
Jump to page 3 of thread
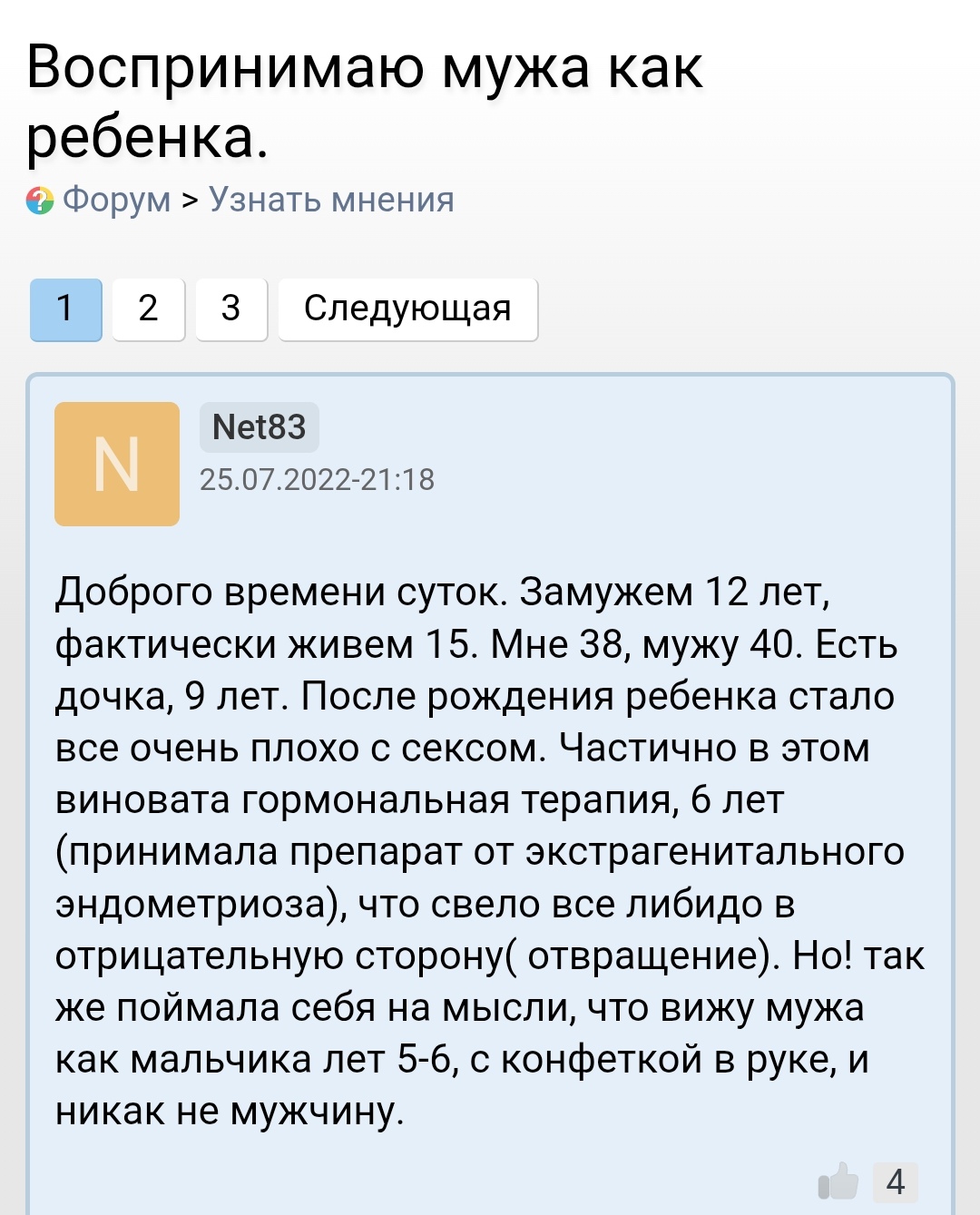point(231,309)
